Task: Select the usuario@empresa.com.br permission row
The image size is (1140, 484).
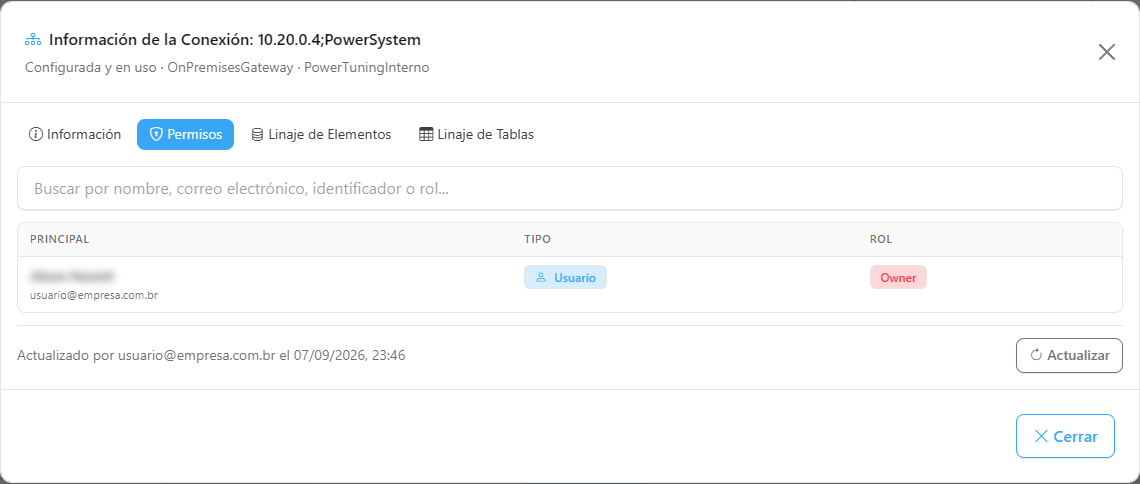Action: click(570, 285)
